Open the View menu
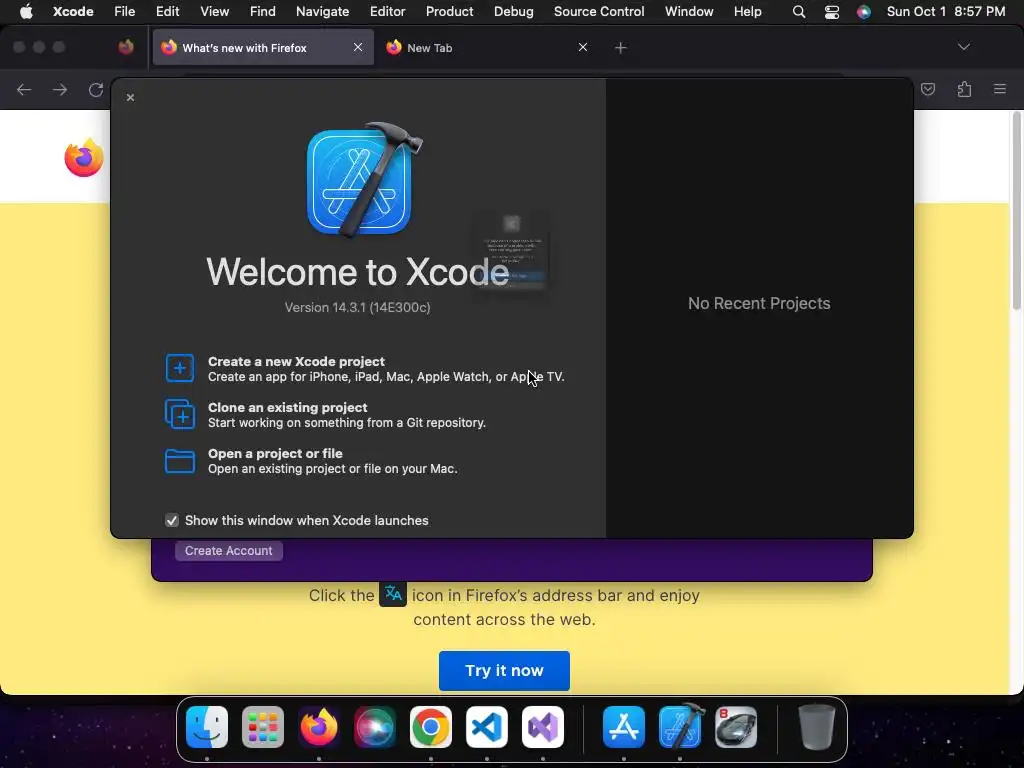 pyautogui.click(x=214, y=11)
